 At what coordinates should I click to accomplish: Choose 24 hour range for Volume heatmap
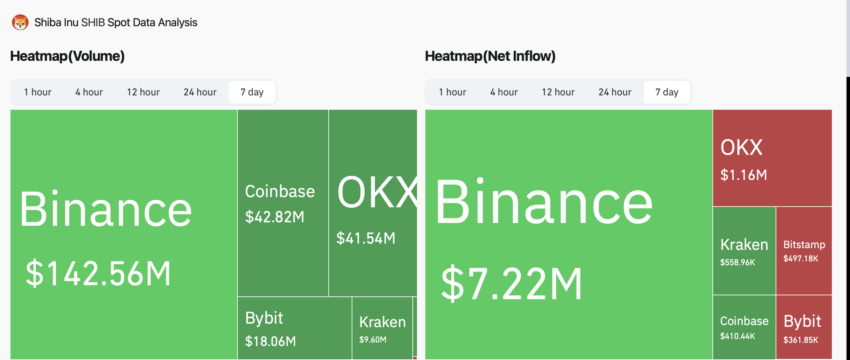point(199,92)
